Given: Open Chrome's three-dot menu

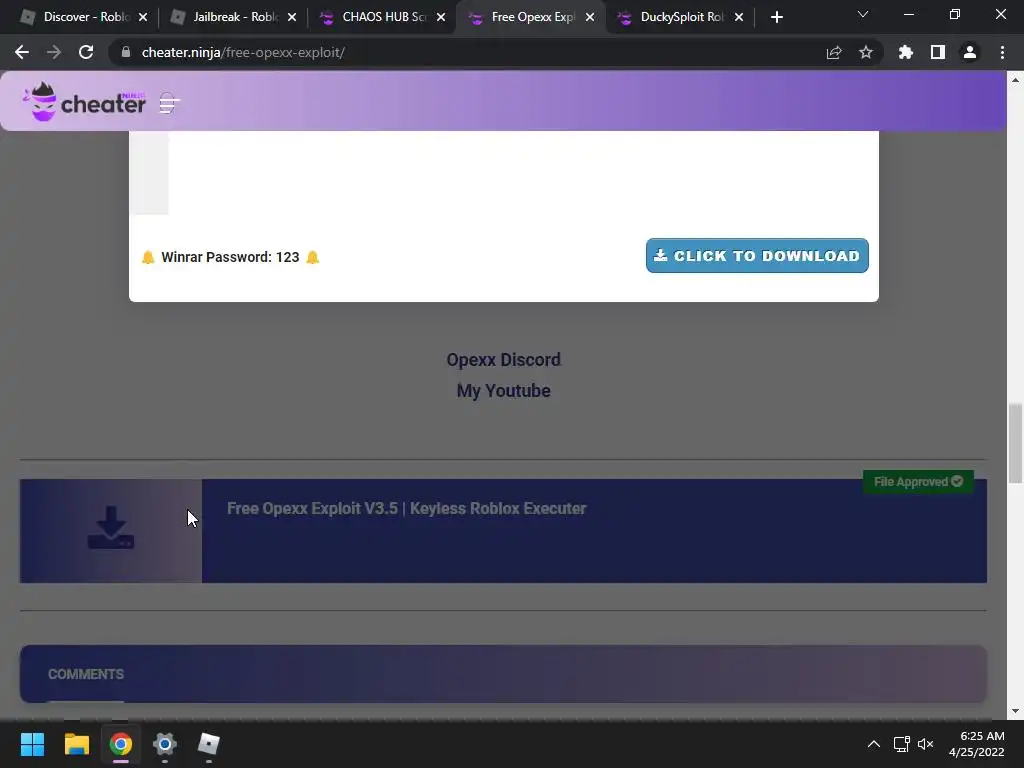Looking at the screenshot, I should [1002, 52].
